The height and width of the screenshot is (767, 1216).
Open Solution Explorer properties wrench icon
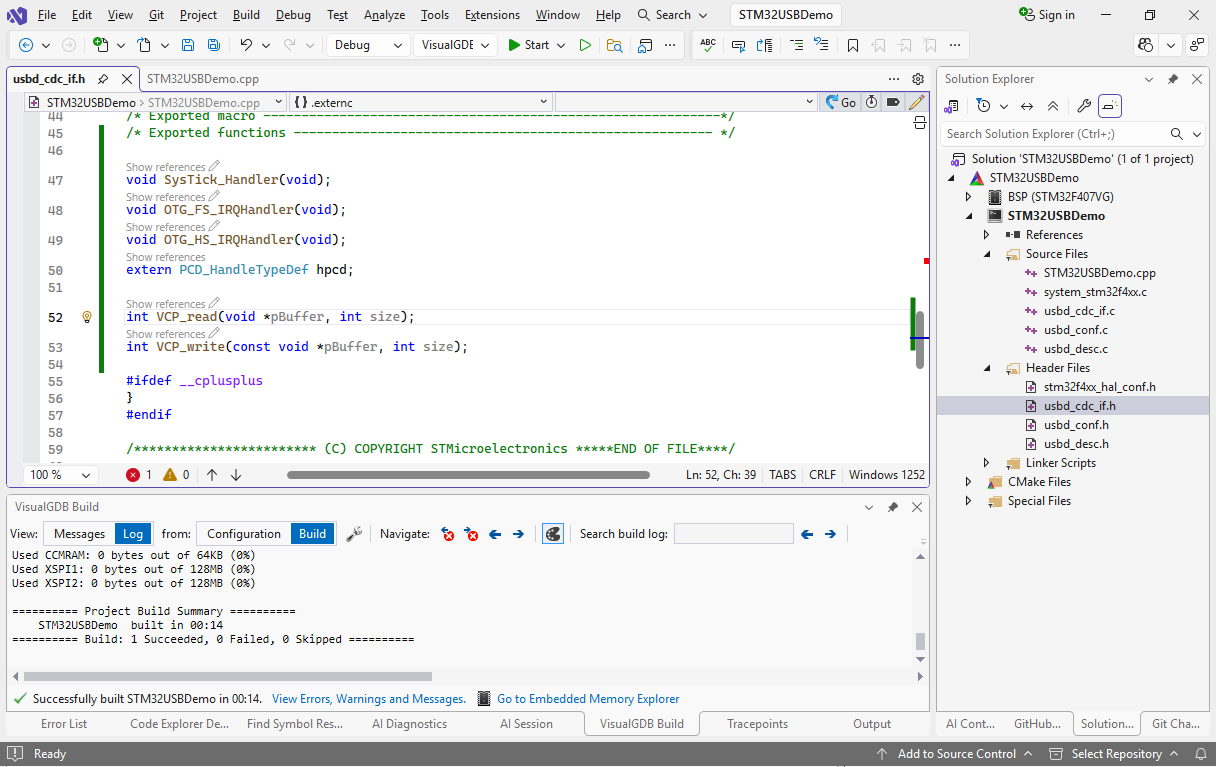point(1083,106)
